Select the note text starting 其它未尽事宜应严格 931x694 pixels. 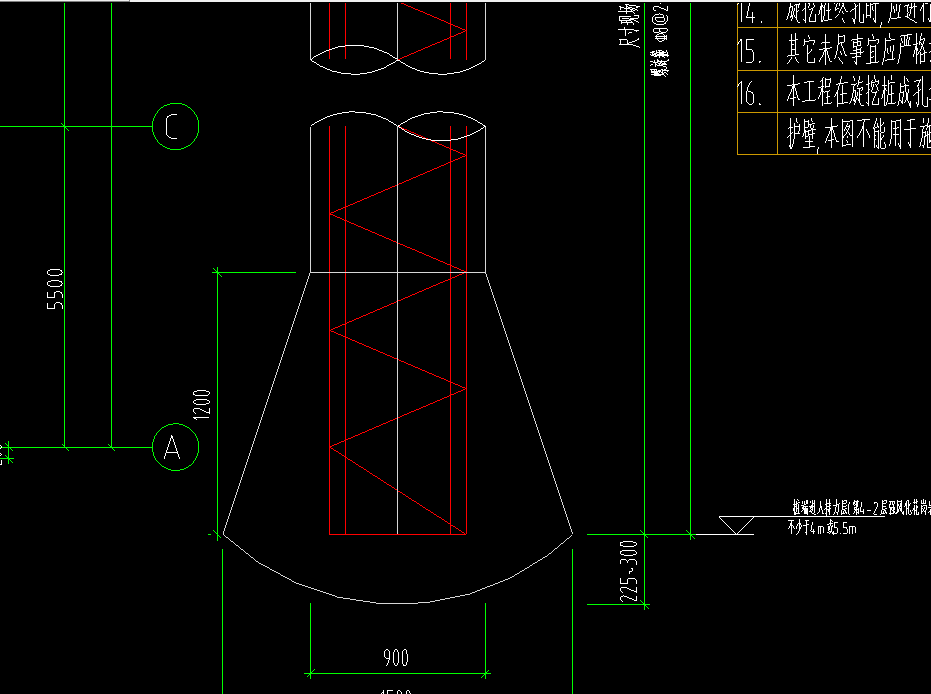tap(858, 50)
